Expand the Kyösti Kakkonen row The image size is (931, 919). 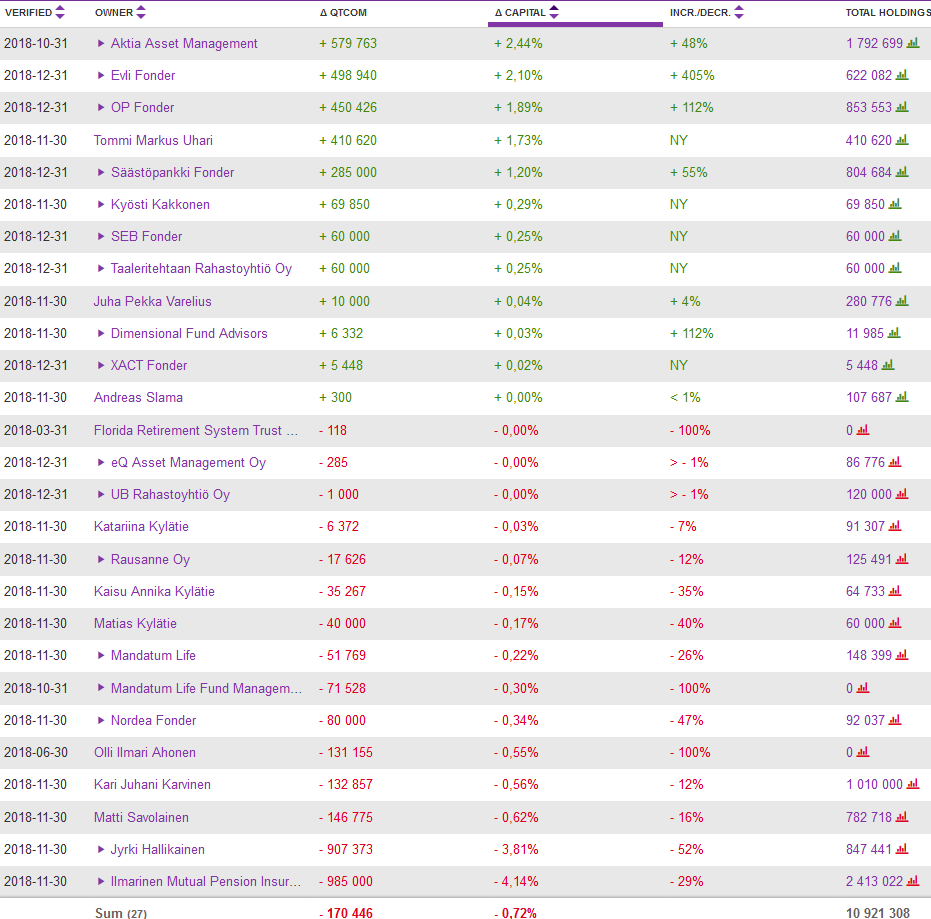pyautogui.click(x=101, y=204)
